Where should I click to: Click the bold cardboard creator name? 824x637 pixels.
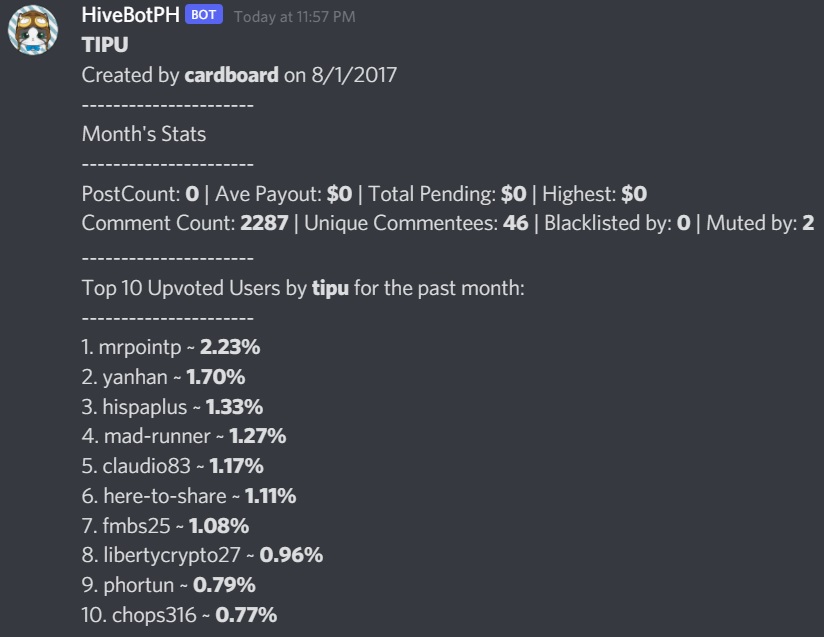231,75
